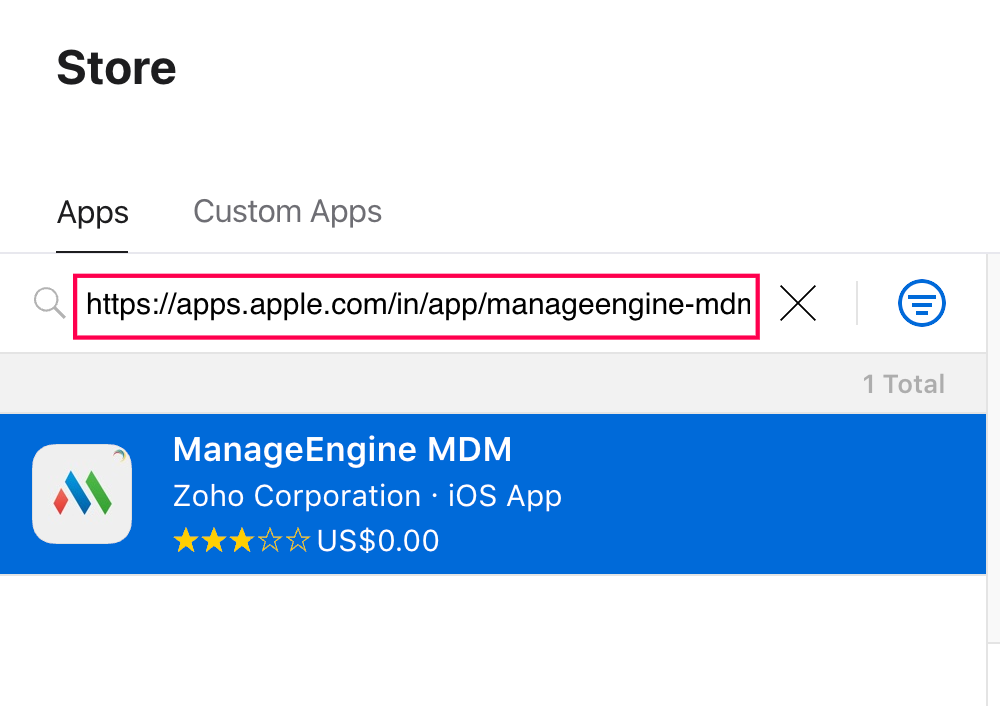Click the ManageEngine MDM app icon
The image size is (1000, 706).
[x=82, y=494]
